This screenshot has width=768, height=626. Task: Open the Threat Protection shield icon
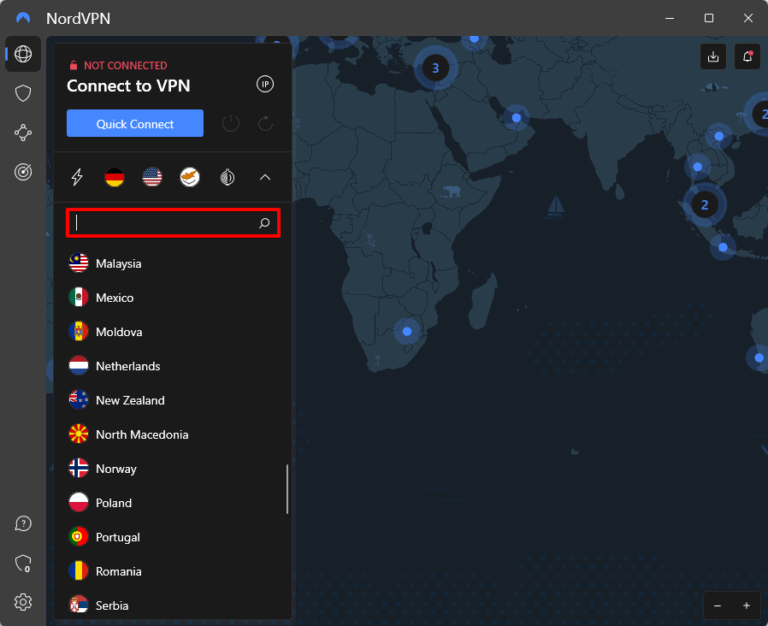23,93
